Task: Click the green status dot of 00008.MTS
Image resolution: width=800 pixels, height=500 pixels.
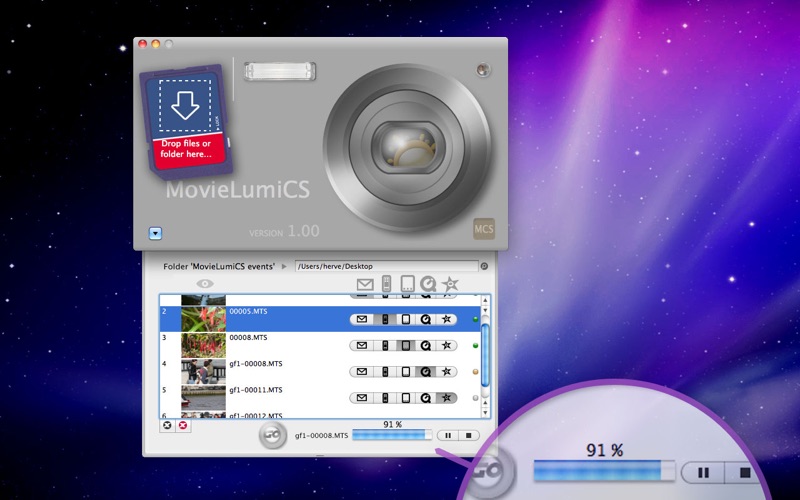Action: point(476,345)
